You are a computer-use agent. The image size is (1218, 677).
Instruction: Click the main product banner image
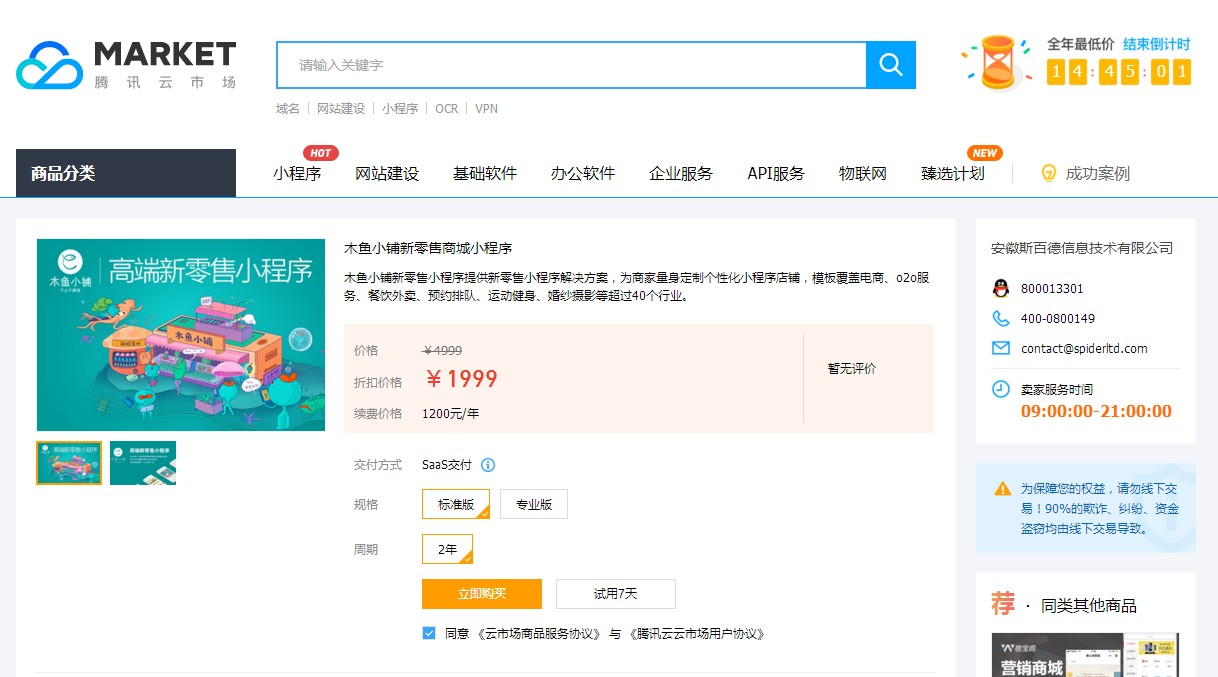[x=181, y=335]
